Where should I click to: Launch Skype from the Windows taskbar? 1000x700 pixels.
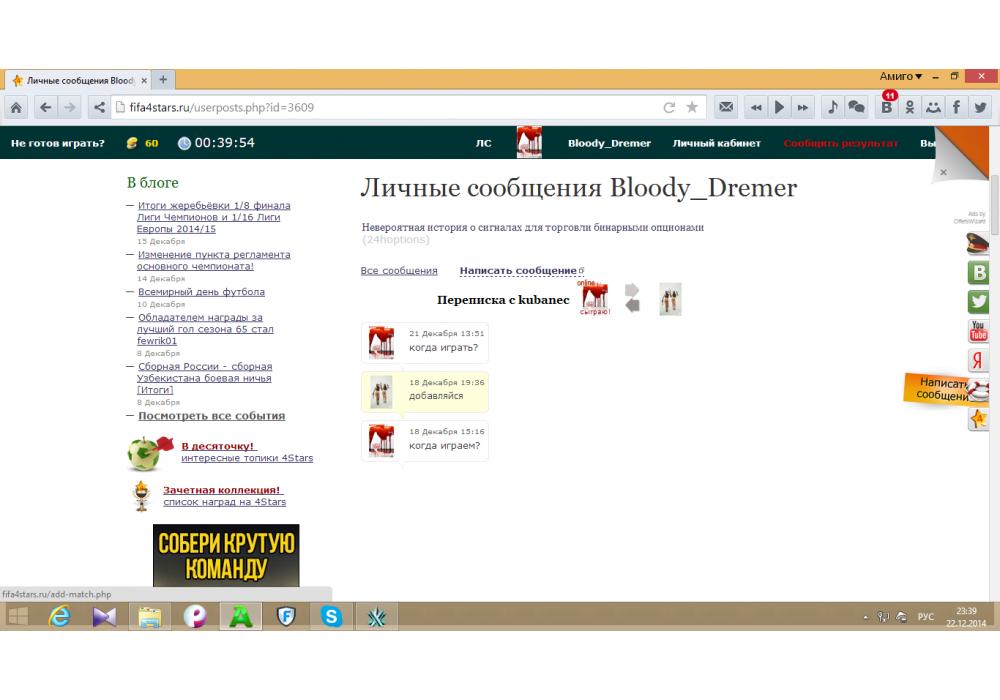pos(331,617)
